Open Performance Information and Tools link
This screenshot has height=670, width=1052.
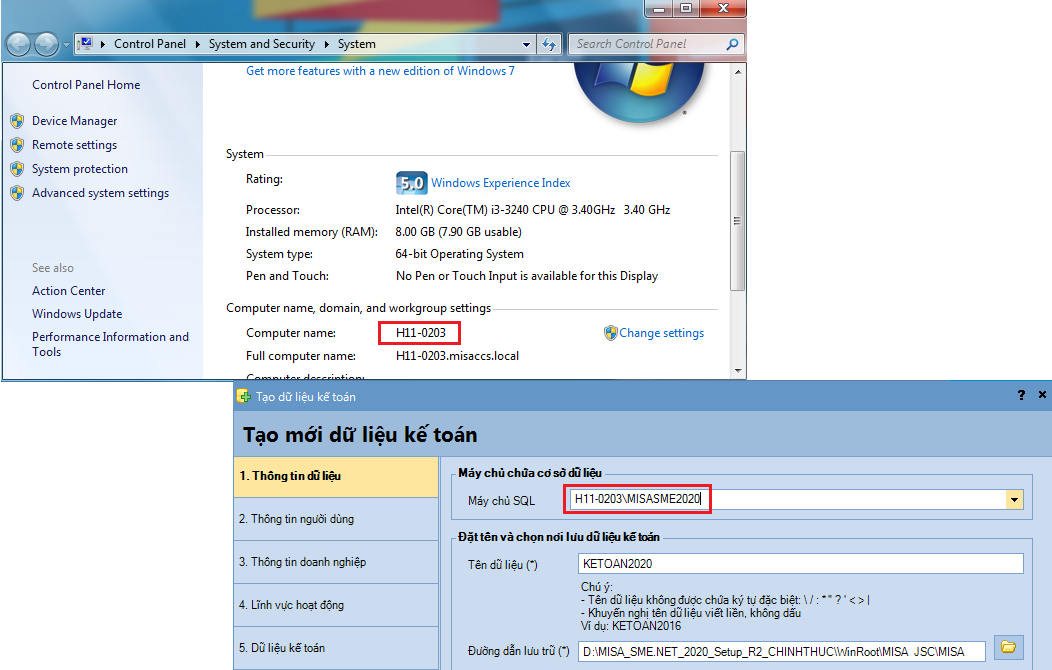pos(111,344)
